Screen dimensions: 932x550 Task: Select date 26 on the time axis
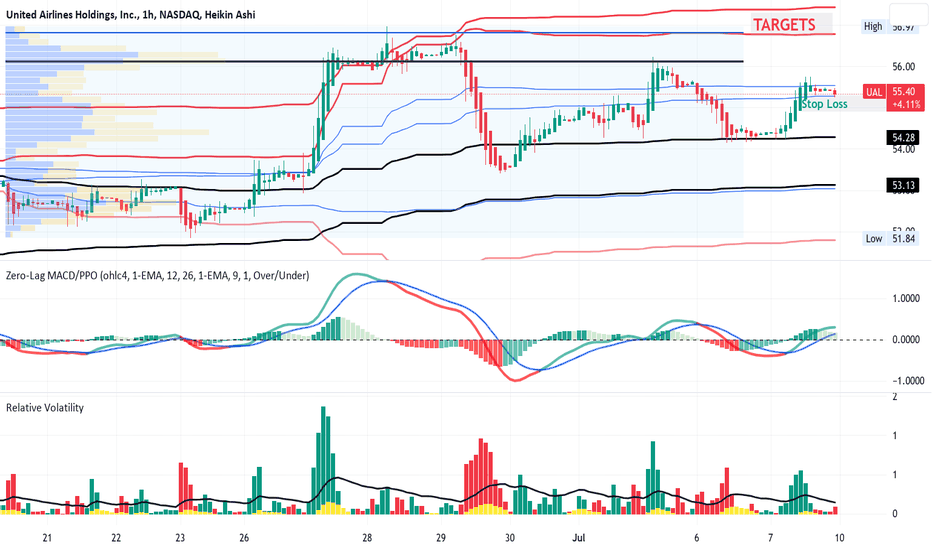tap(244, 538)
